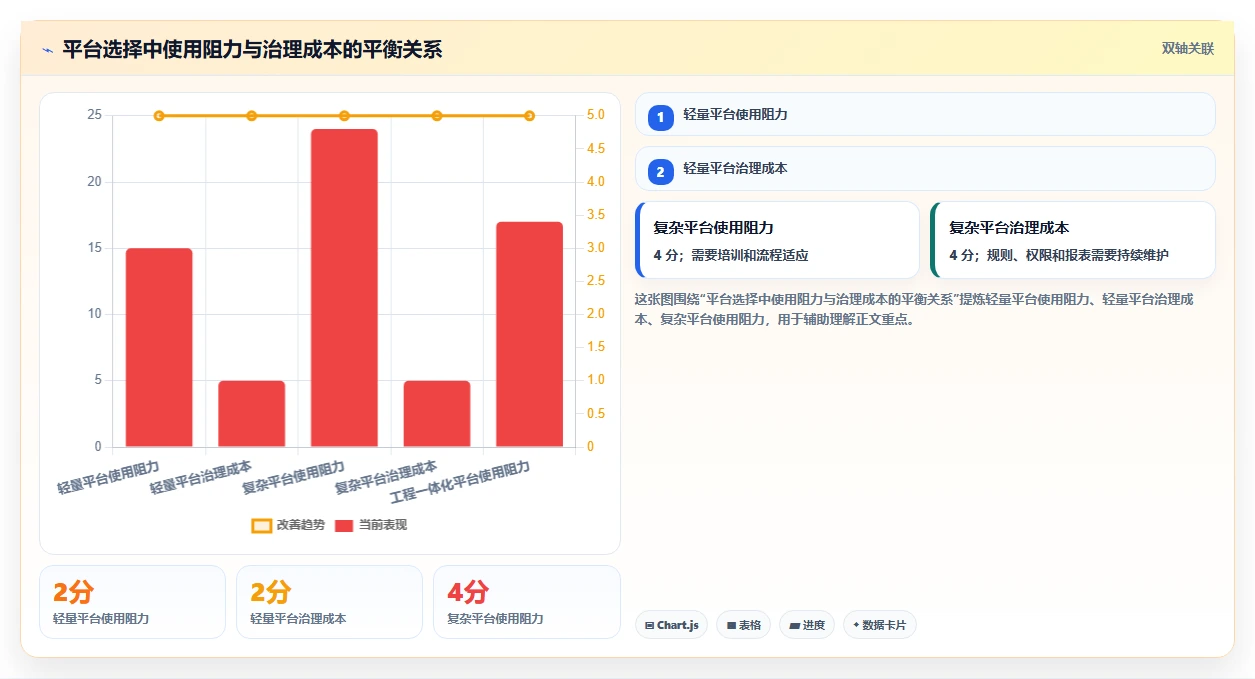Click the red bar for 复杂平台治理成本
The image size is (1255, 679).
tap(437, 413)
